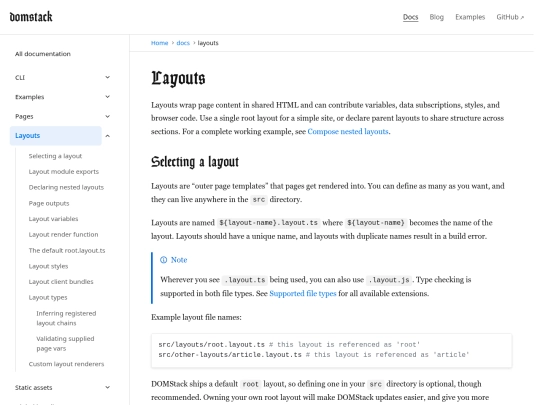Viewport: 540px width, 405px height.
Task: Go to docs breadcrumb
Action: pyautogui.click(x=183, y=43)
